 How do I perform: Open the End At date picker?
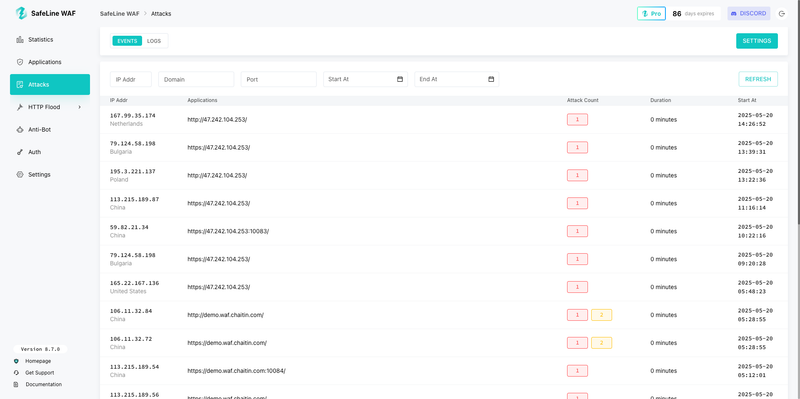pyautogui.click(x=457, y=79)
